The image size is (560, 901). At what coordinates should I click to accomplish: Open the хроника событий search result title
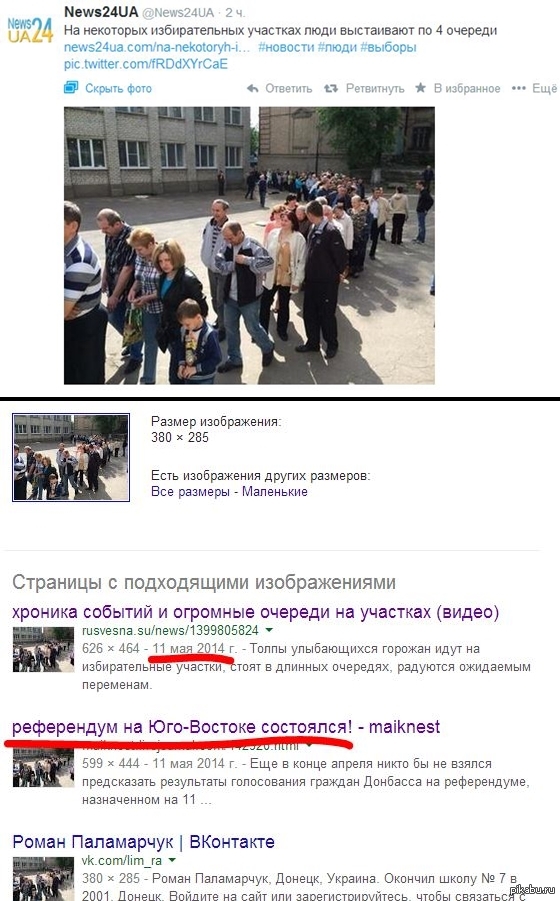(x=256, y=612)
